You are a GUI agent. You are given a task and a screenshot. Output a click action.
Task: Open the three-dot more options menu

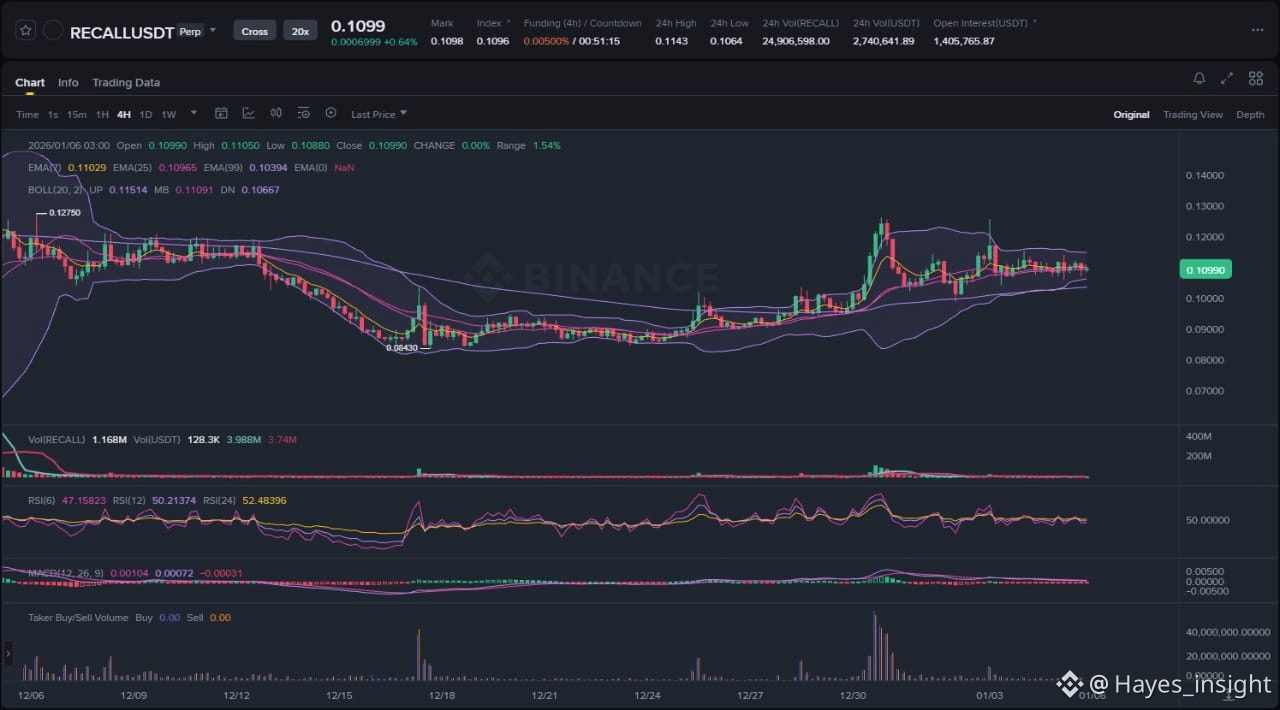pos(1257,31)
